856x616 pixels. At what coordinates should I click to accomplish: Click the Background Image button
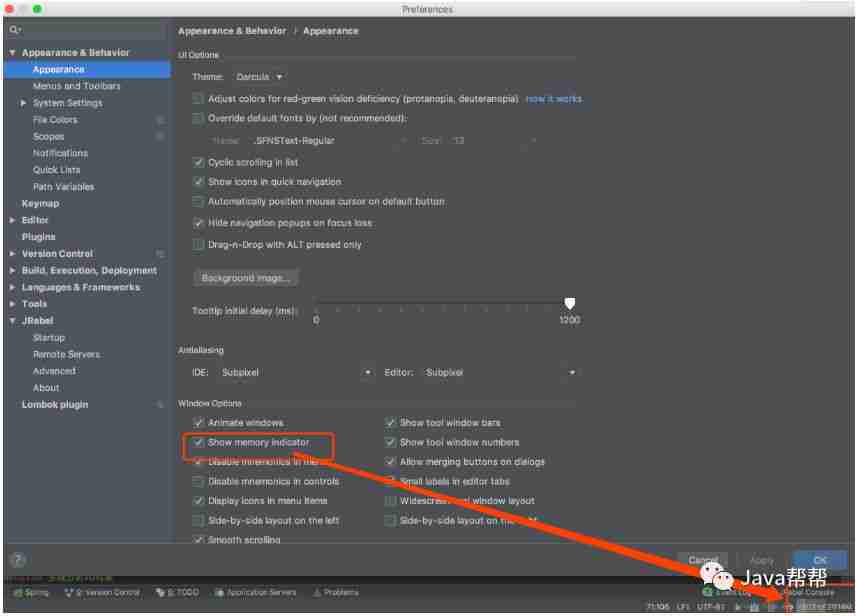[x=248, y=276]
